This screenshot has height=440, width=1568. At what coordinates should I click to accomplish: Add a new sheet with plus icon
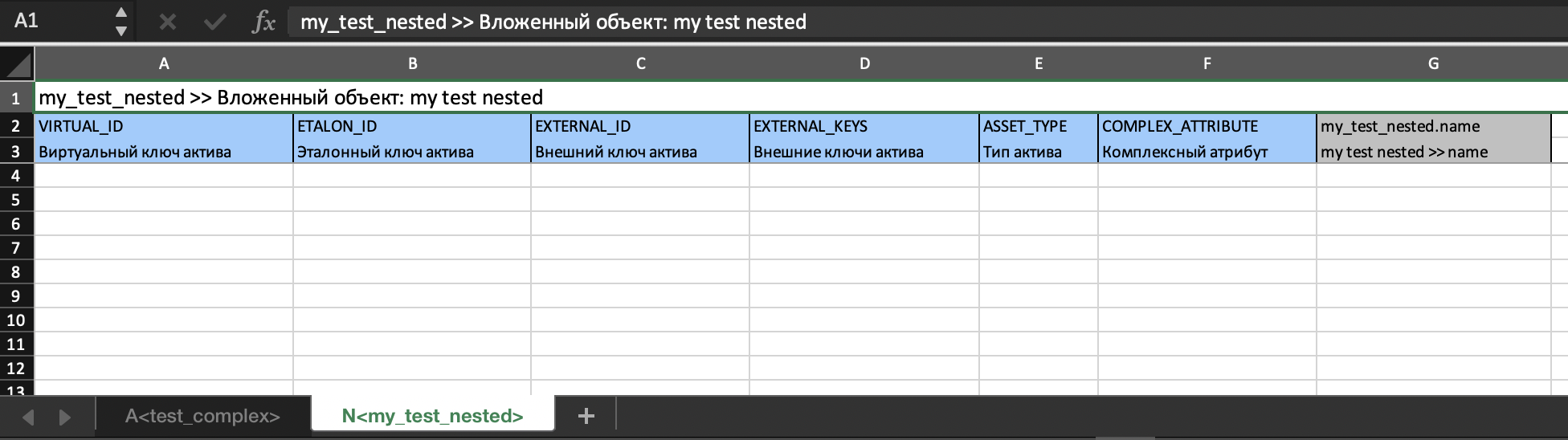click(586, 415)
